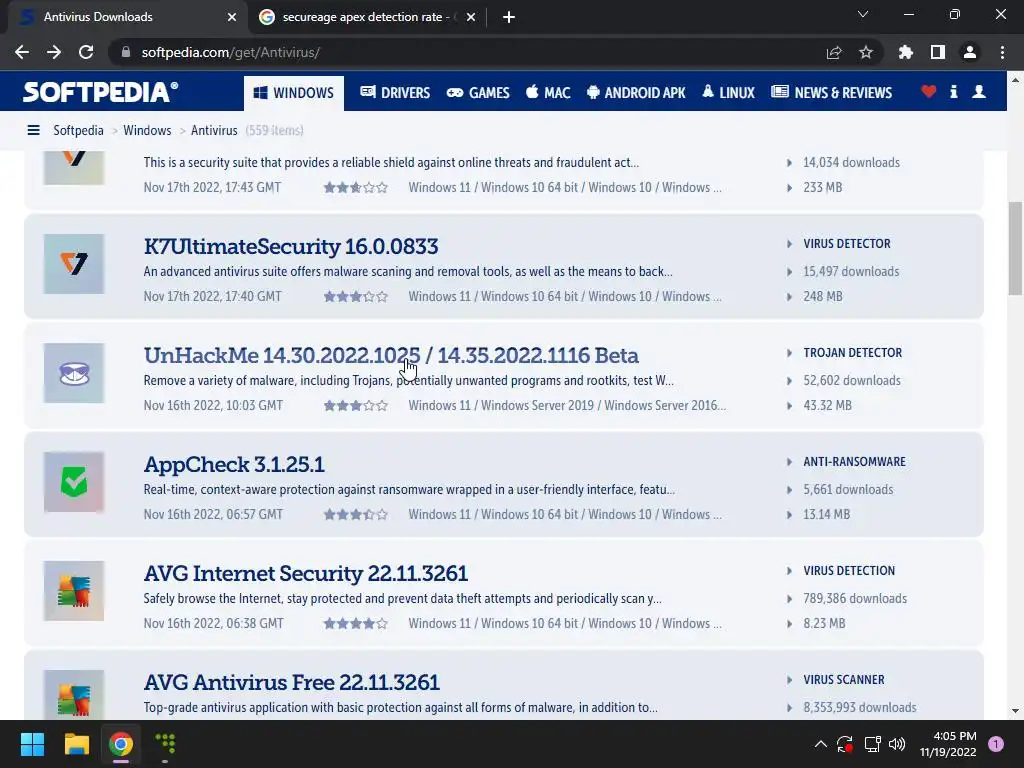Image resolution: width=1024 pixels, height=768 pixels.
Task: Go back with the browser back arrow
Action: [22, 52]
